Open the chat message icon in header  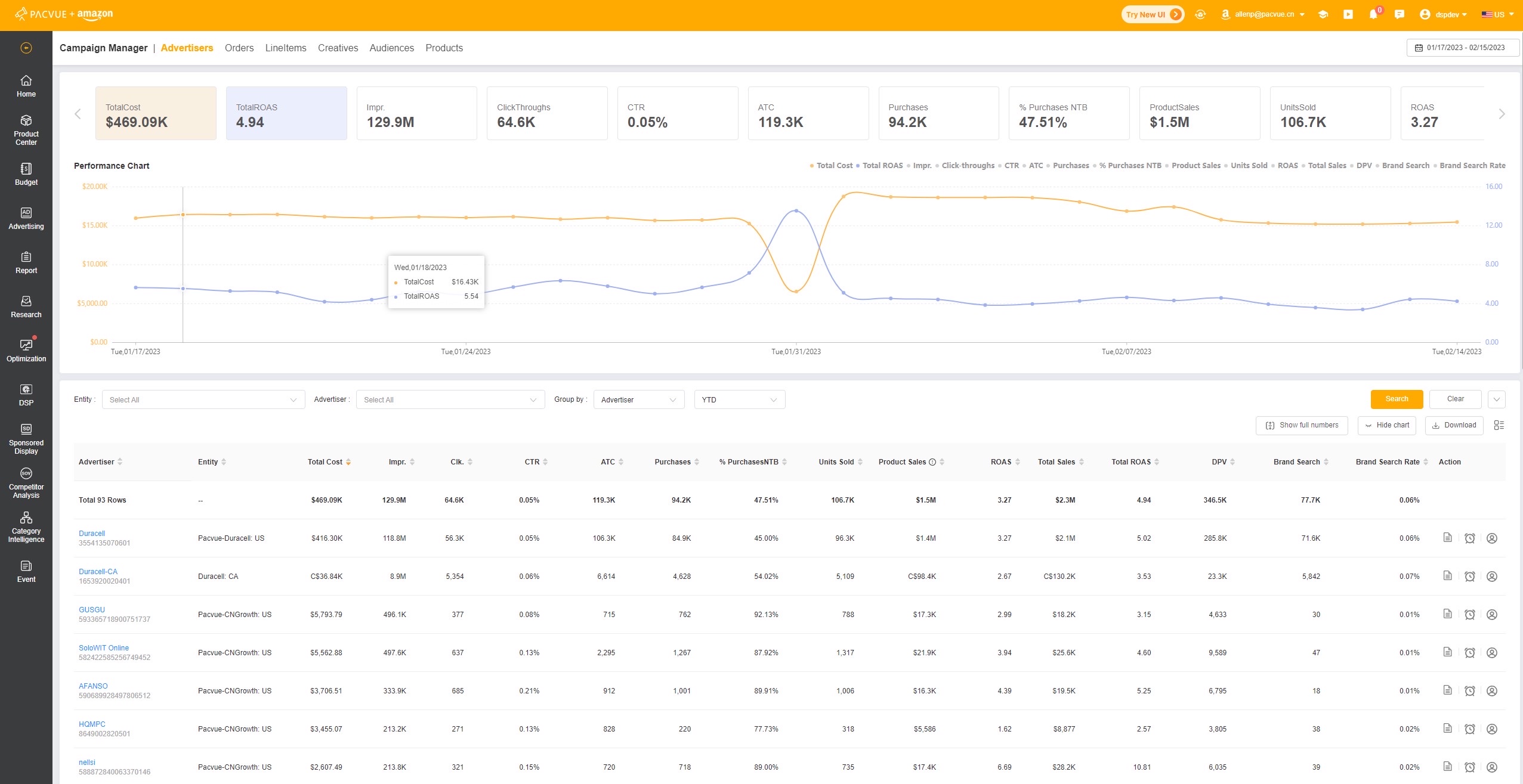point(1400,14)
